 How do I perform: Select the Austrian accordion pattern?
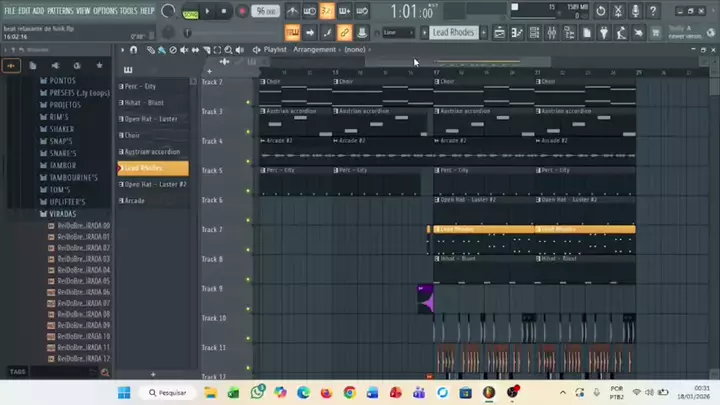tap(152, 152)
